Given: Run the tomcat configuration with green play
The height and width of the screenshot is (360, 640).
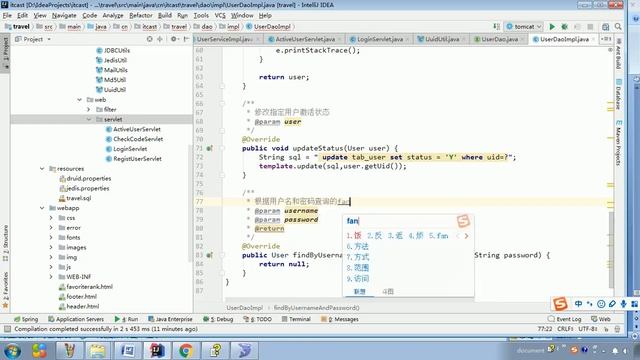Looking at the screenshot, I should [x=552, y=27].
